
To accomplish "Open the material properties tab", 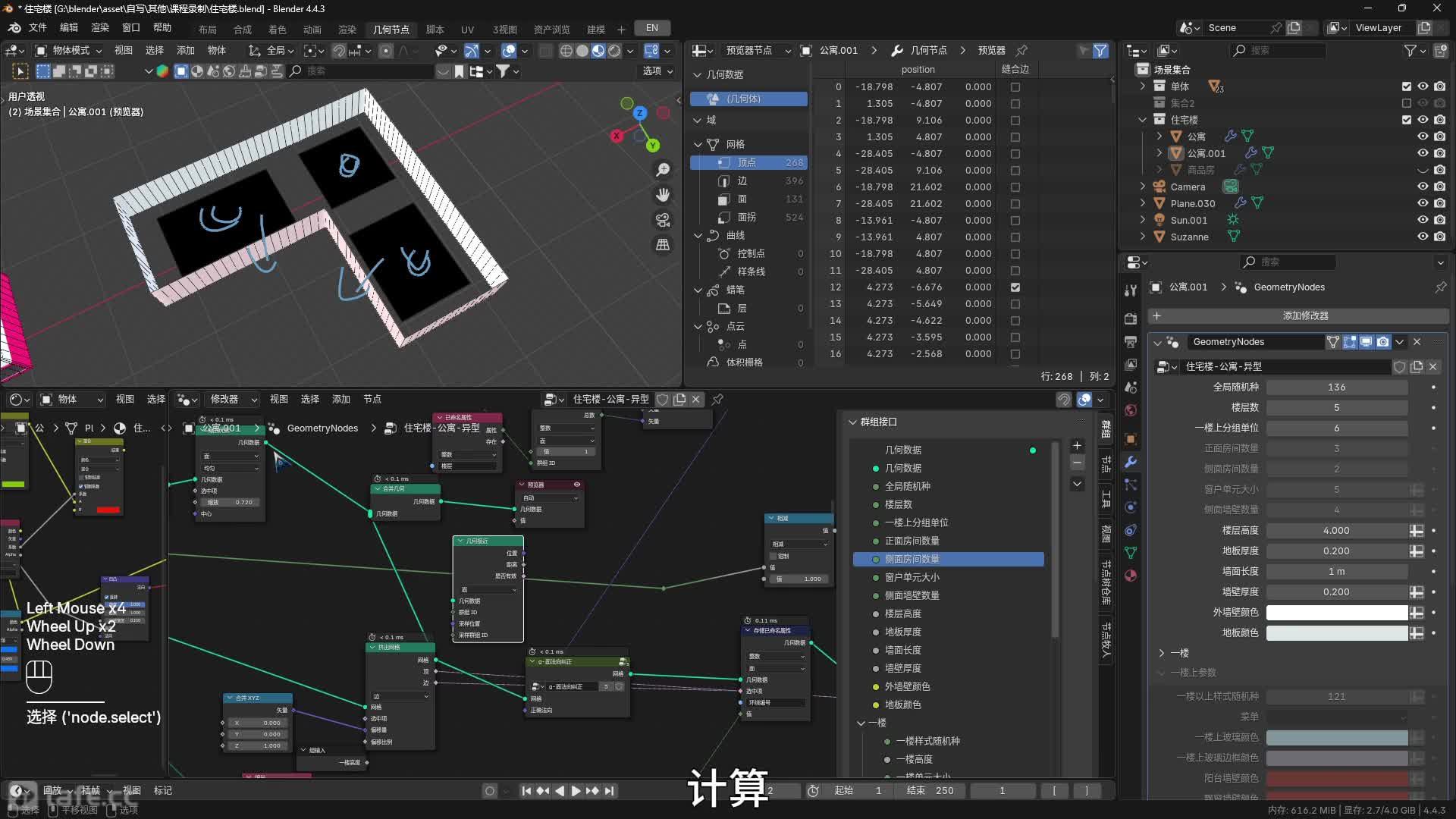I will pyautogui.click(x=1131, y=576).
